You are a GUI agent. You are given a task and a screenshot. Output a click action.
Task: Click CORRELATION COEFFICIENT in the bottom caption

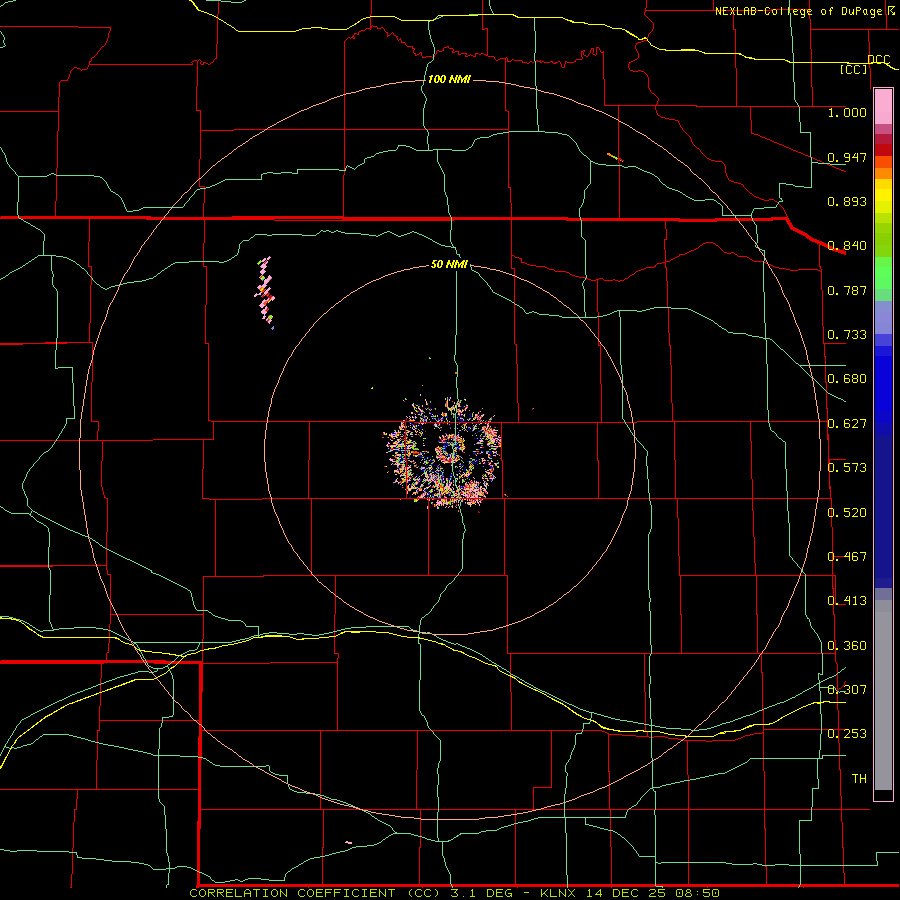292,893
